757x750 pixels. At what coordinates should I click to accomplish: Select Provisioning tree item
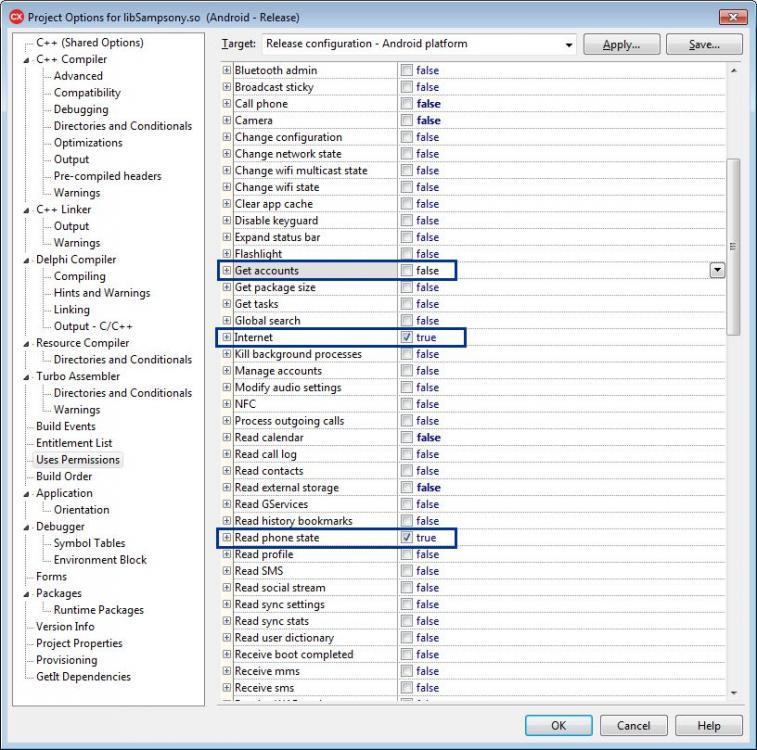[x=67, y=660]
